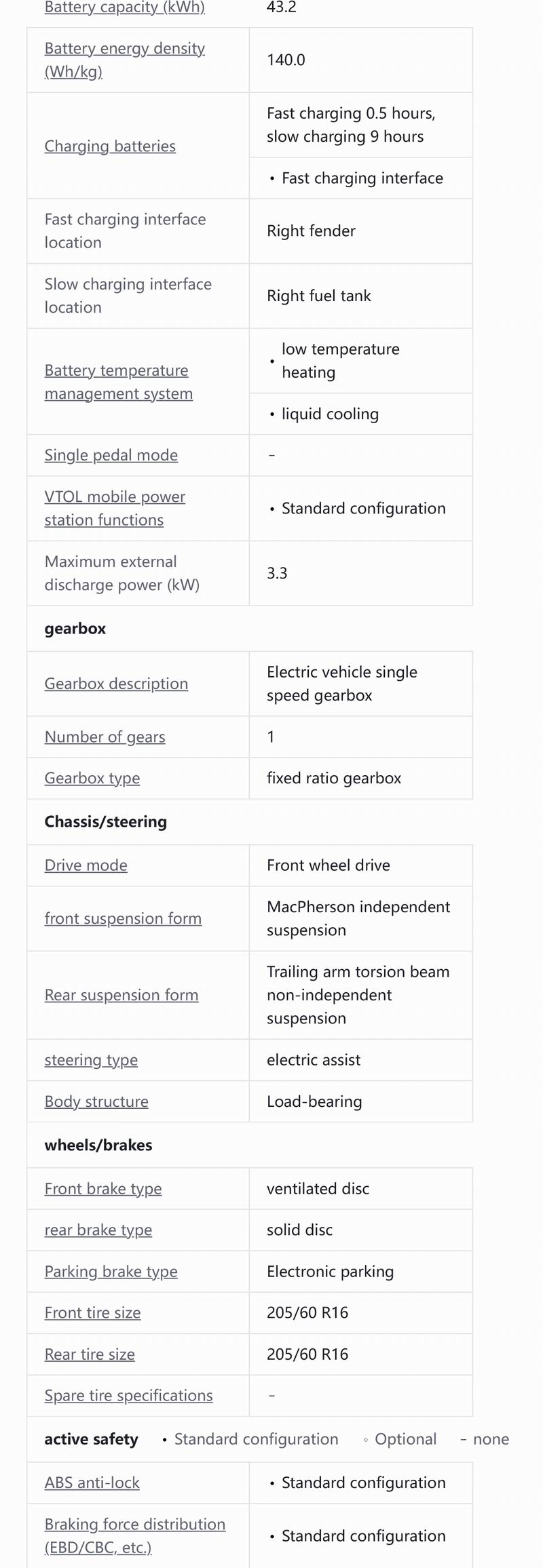Select the Parking brake type link
Image resolution: width=543 pixels, height=1568 pixels.
coord(111,1271)
